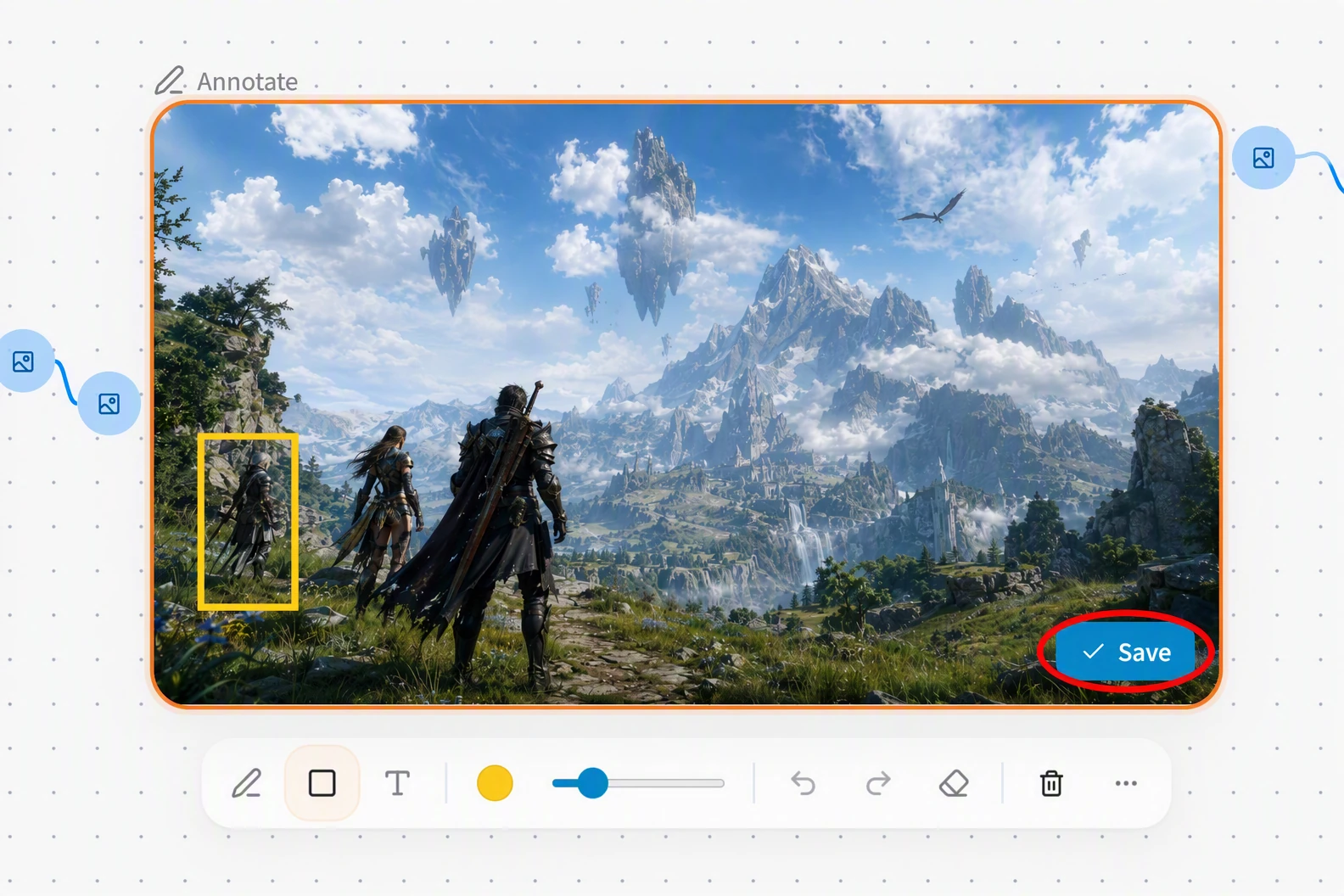
Task: Click the stroke width slider handle
Action: 592,783
